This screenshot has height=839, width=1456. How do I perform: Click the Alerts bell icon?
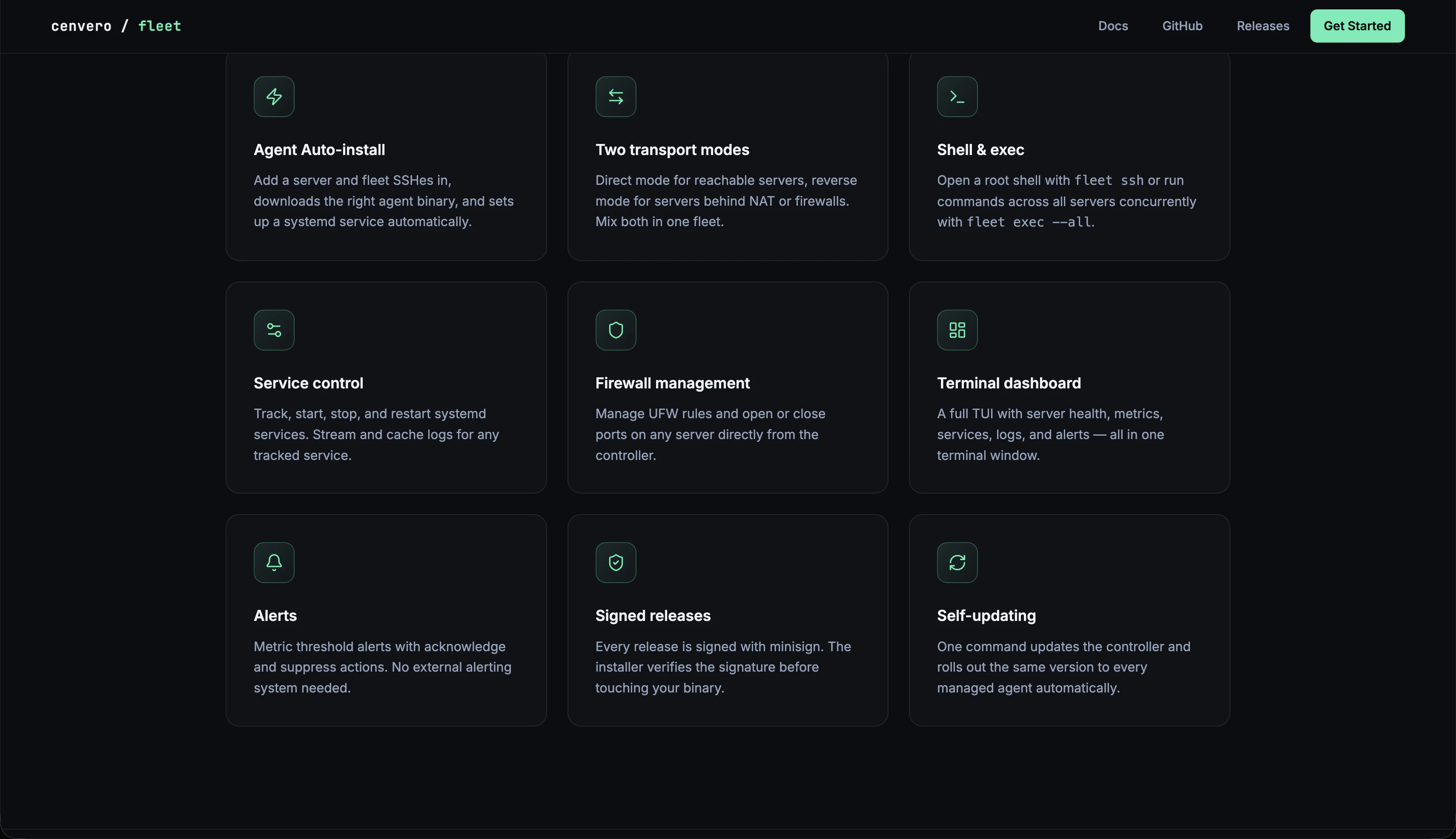click(274, 563)
